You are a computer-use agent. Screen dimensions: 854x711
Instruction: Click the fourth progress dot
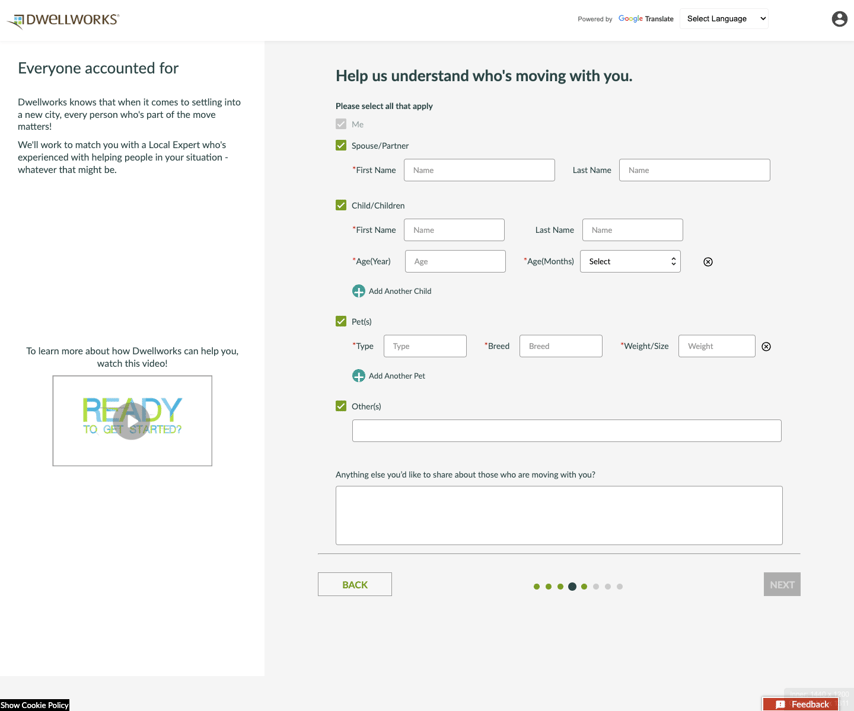click(572, 586)
